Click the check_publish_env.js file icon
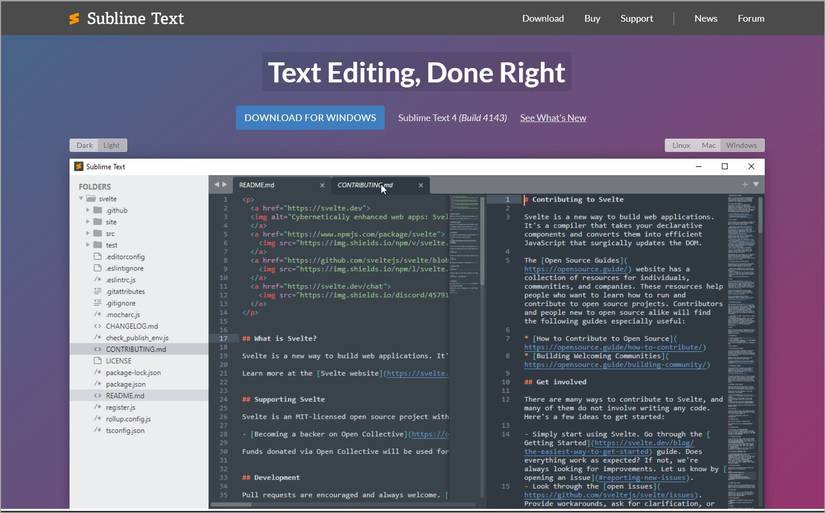 coord(97,337)
